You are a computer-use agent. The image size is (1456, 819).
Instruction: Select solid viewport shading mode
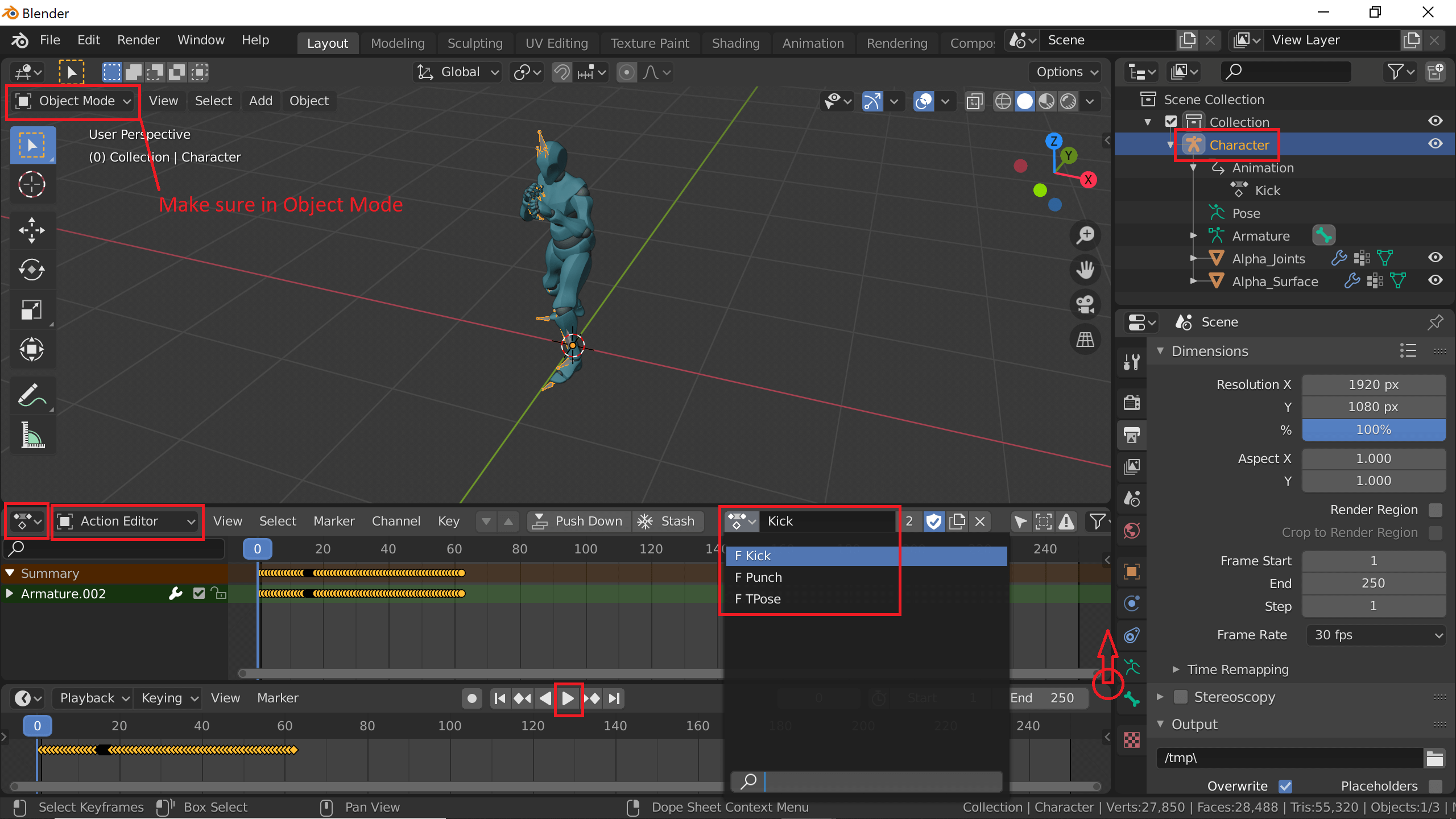click(x=1024, y=101)
